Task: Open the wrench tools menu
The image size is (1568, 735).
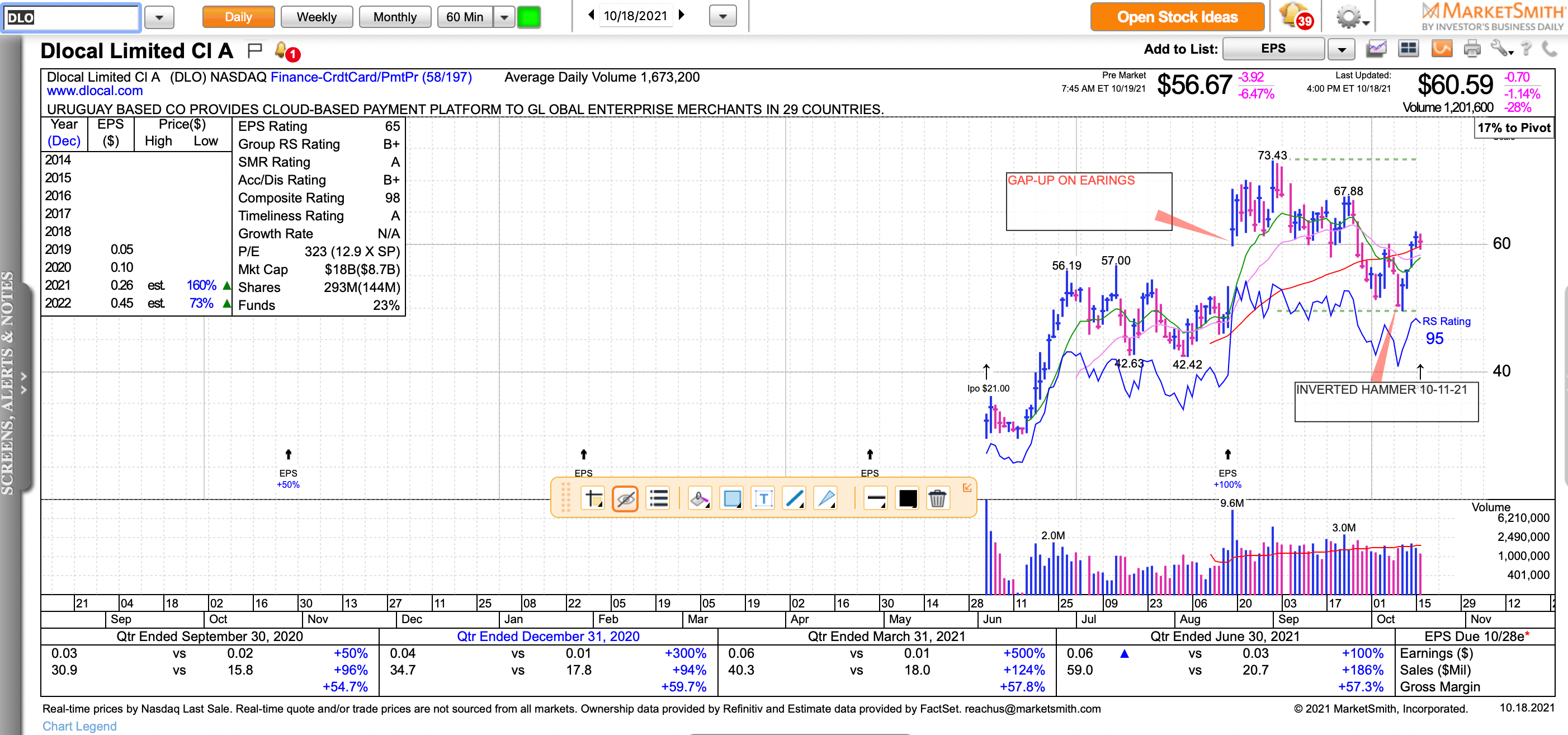Action: 1501,49
